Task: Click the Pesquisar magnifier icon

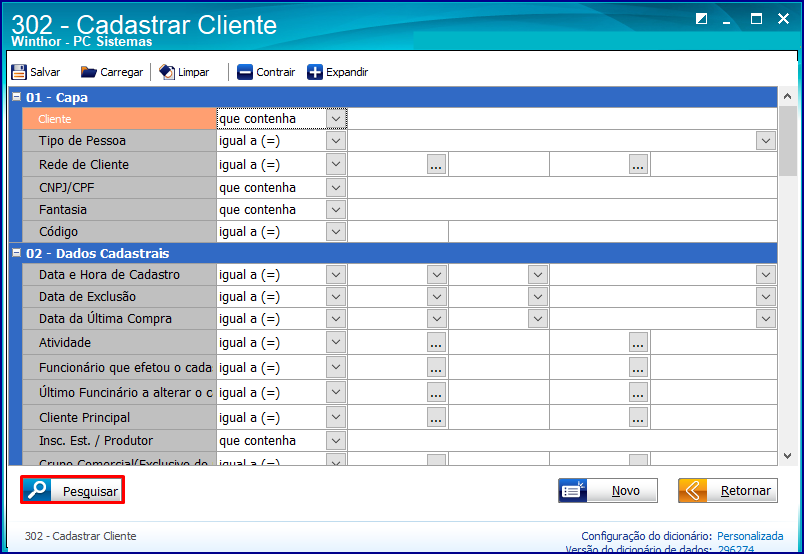Action: 37,490
